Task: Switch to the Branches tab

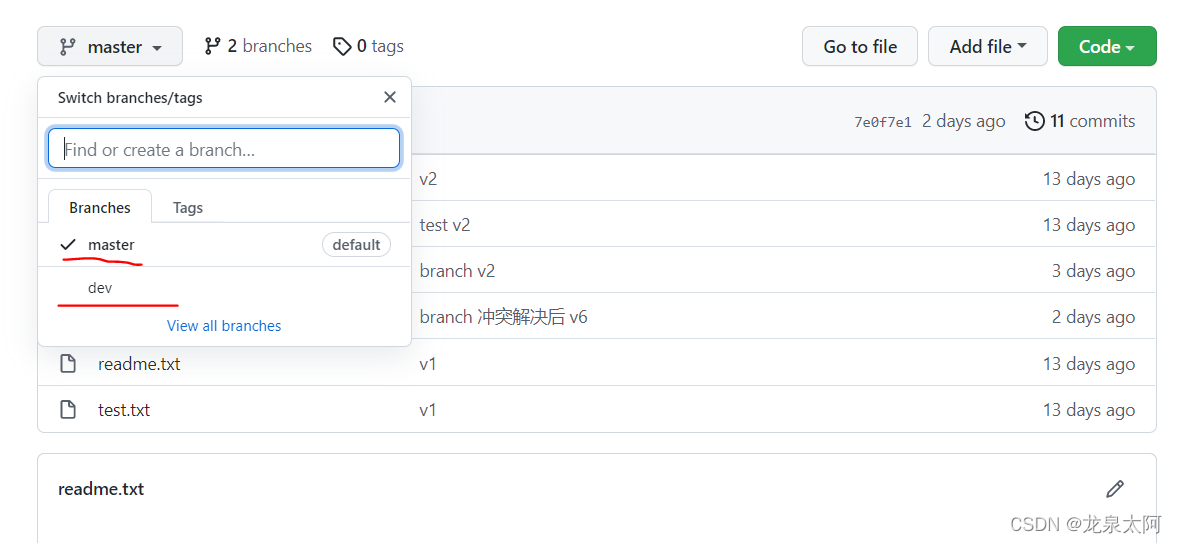Action: [100, 207]
